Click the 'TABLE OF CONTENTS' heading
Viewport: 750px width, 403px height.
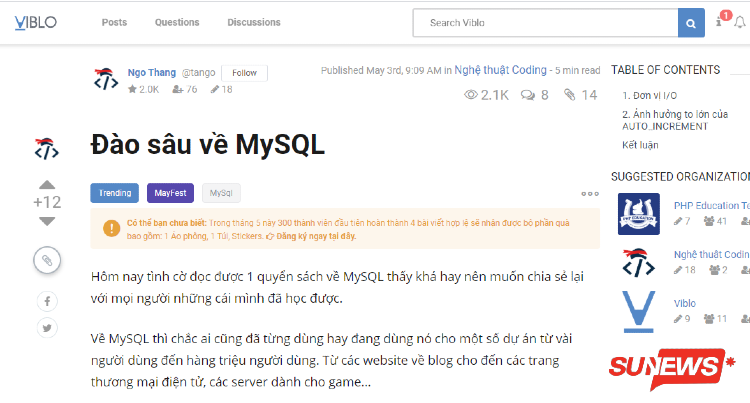pos(665,70)
